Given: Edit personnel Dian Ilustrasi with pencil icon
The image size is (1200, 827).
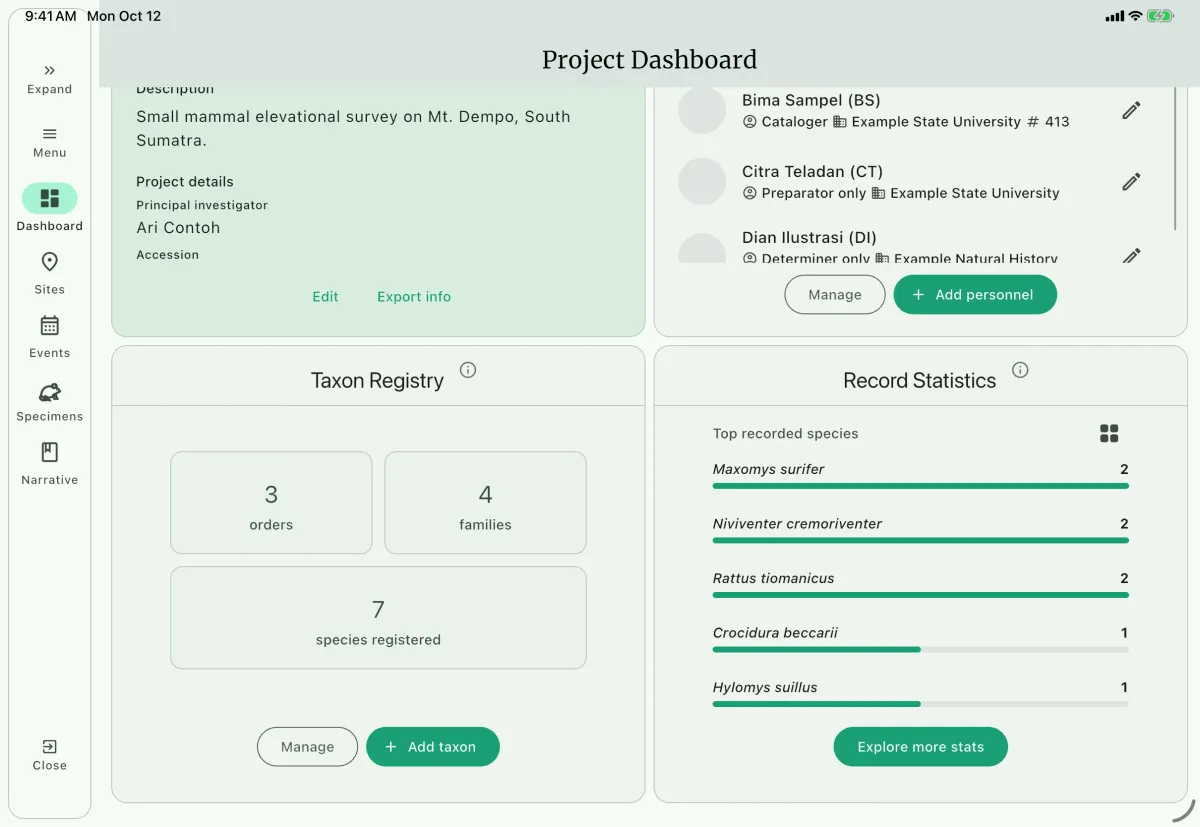Looking at the screenshot, I should pyautogui.click(x=1131, y=255).
